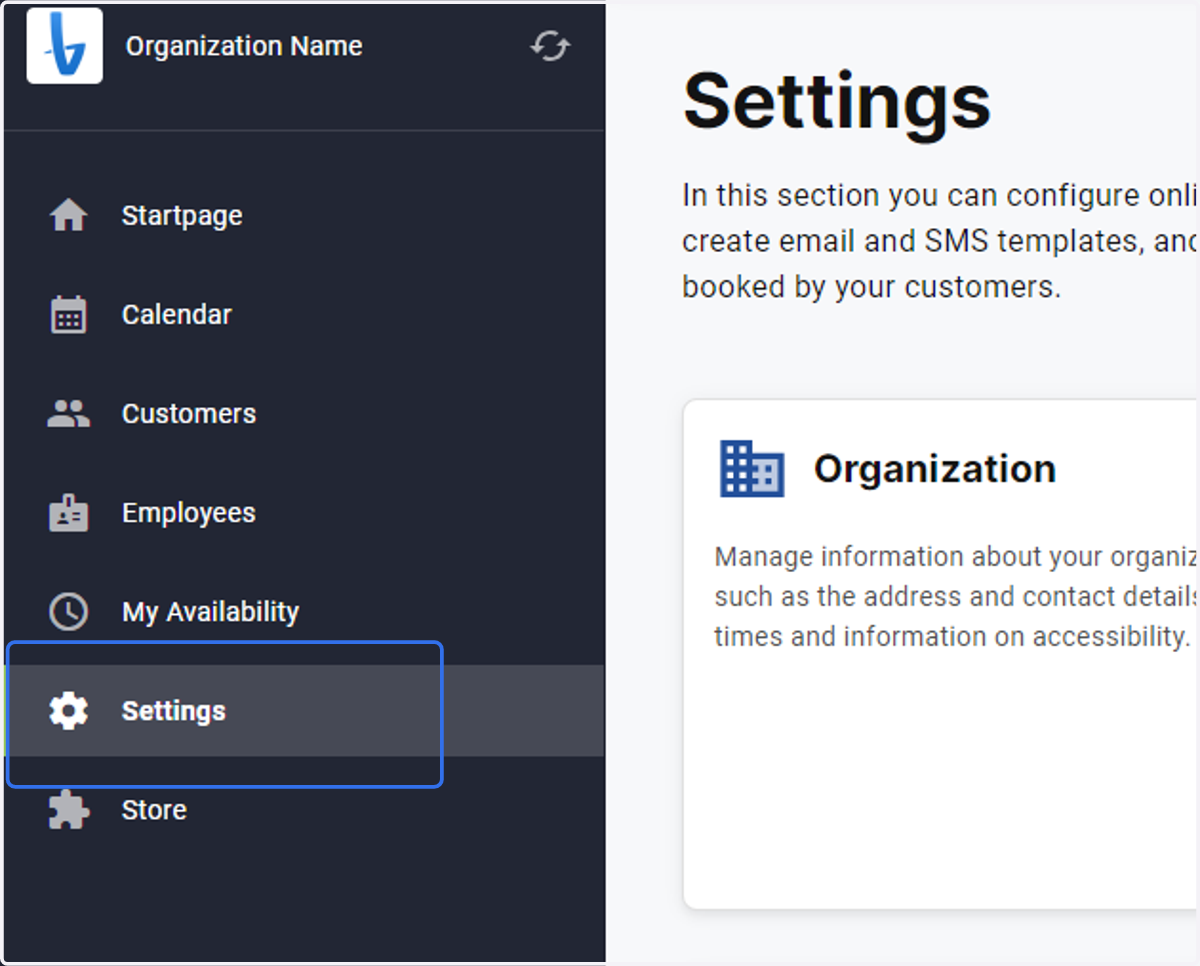Click the Organization building icon
This screenshot has height=966, width=1200.
pos(752,468)
